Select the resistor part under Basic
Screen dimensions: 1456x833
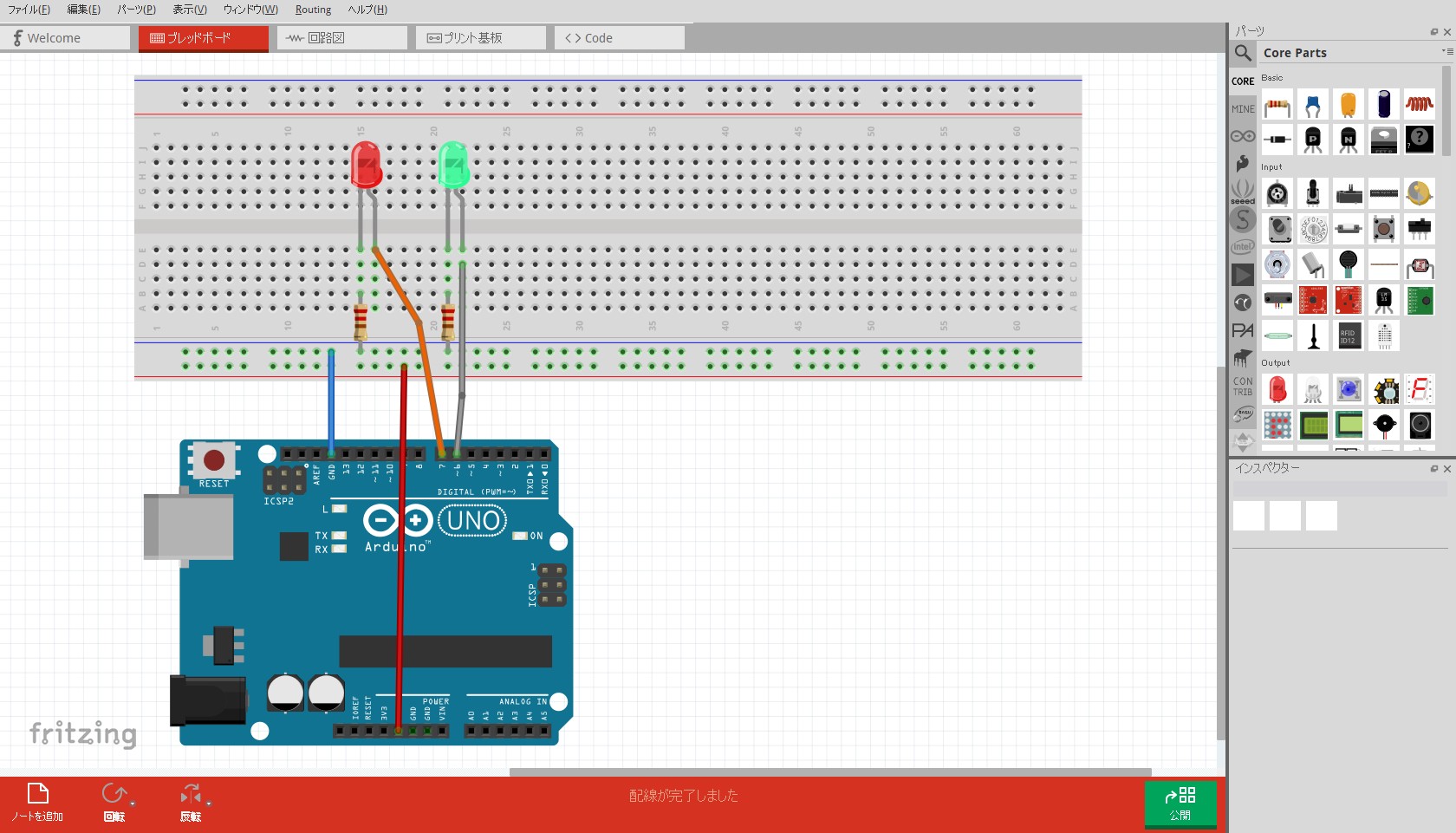click(x=1277, y=104)
